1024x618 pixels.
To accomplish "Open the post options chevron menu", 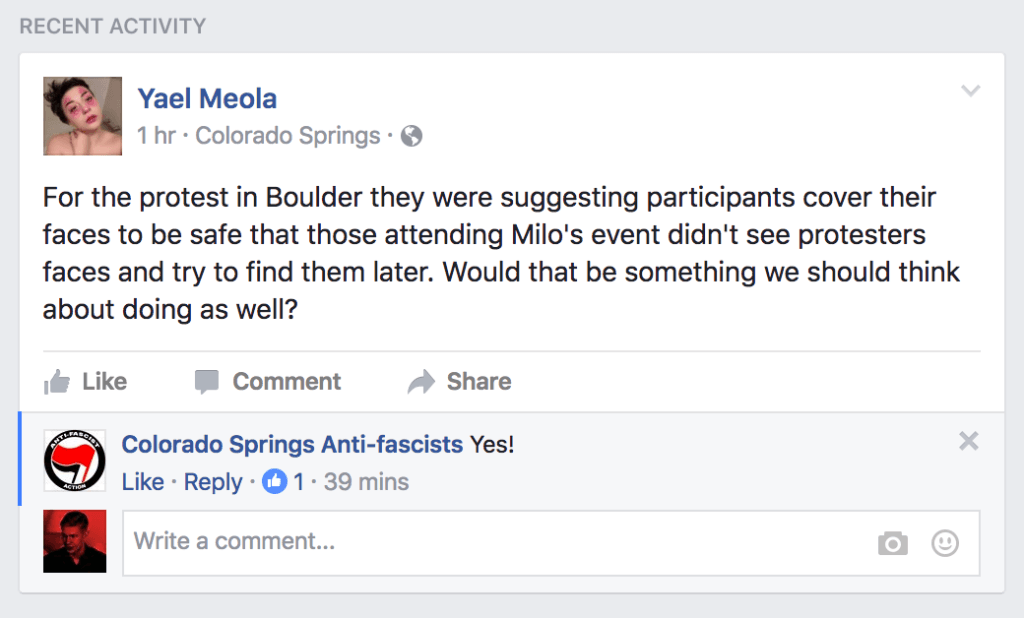I will (971, 91).
